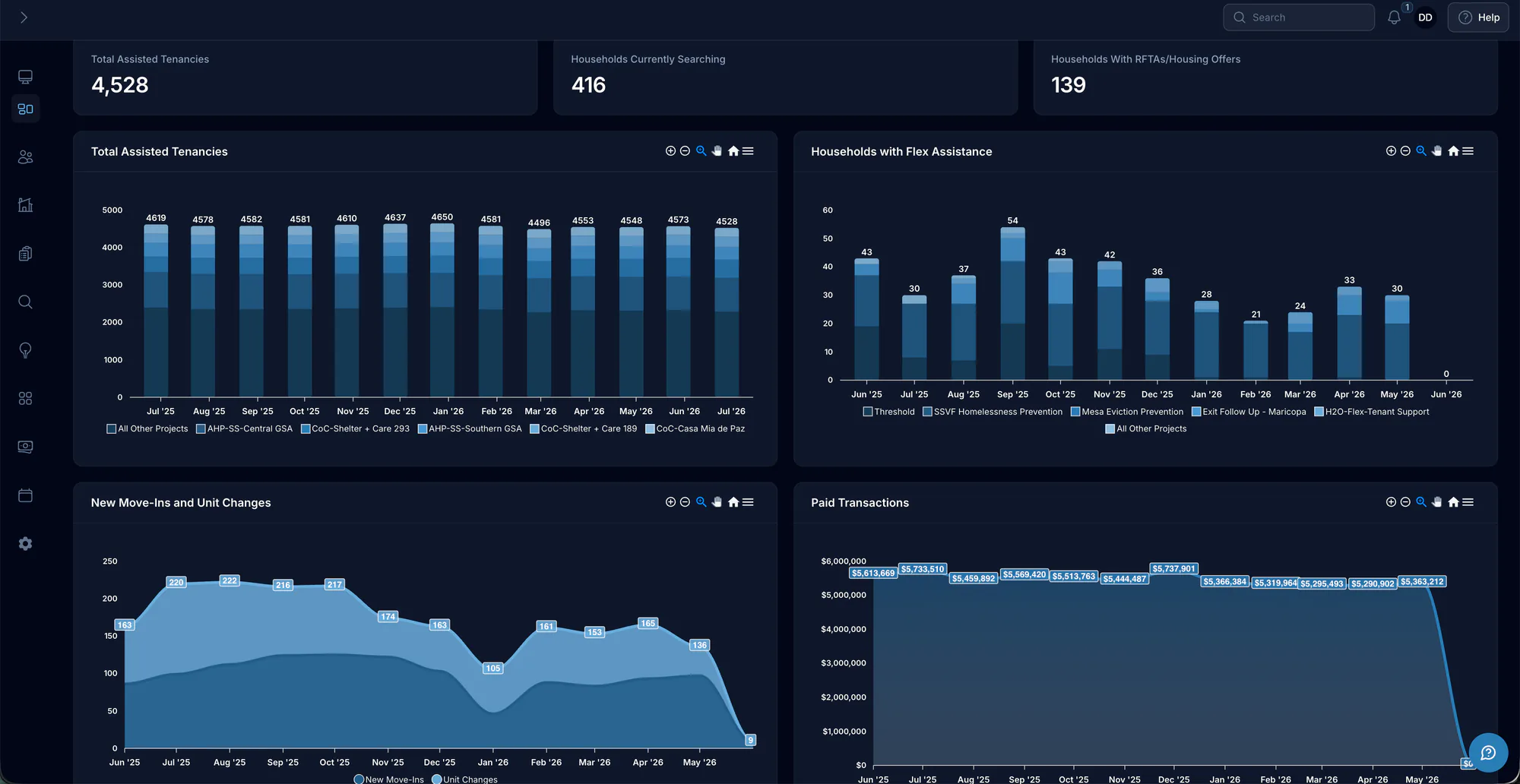Zoom out on Total Assisted Tenancies chart
This screenshot has width=1520, height=784.
tap(685, 151)
